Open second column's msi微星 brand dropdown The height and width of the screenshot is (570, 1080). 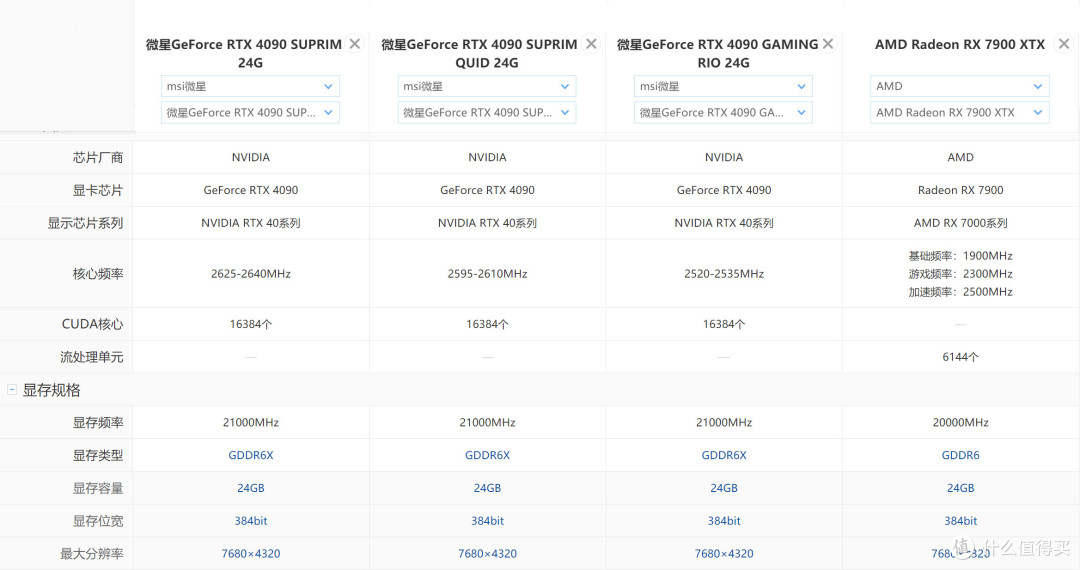(487, 86)
